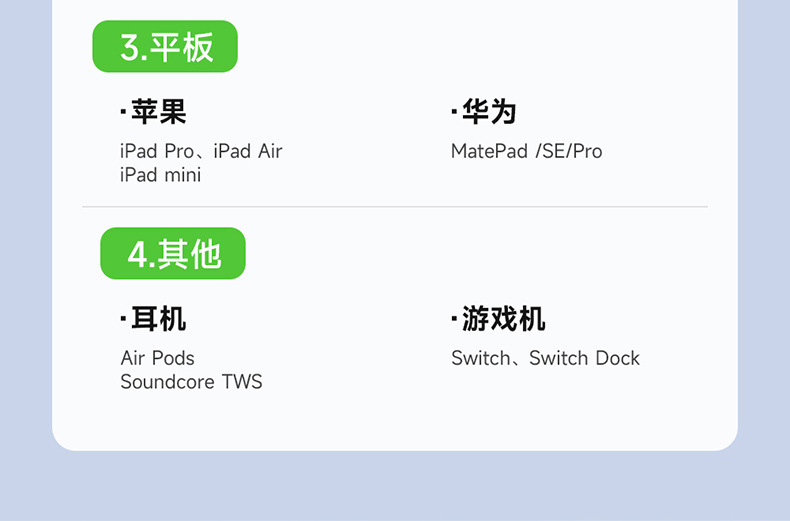Image resolution: width=790 pixels, height=521 pixels.
Task: Click the green 3.平板 badge
Action: point(165,47)
